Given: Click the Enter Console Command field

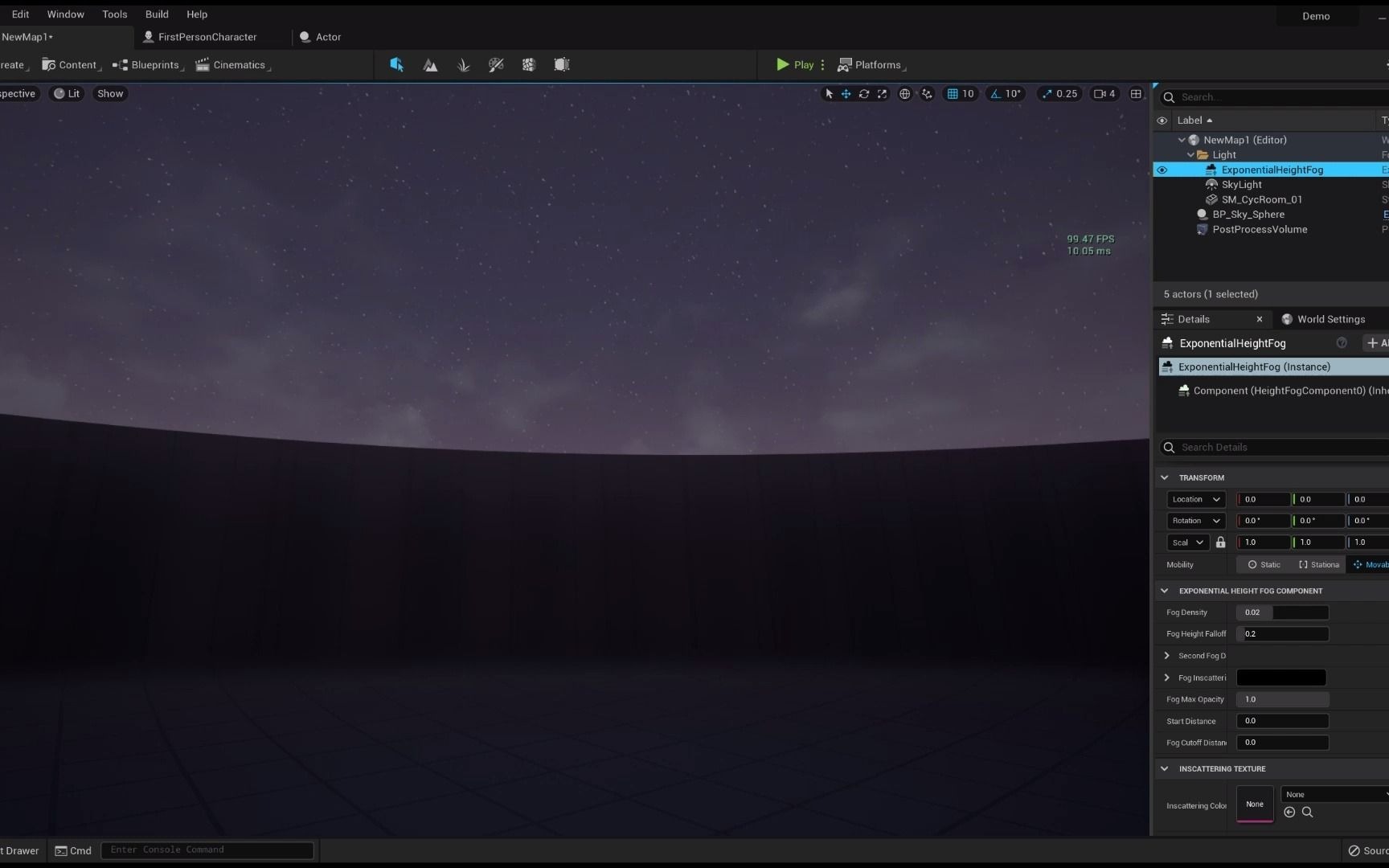Looking at the screenshot, I should click(x=207, y=850).
